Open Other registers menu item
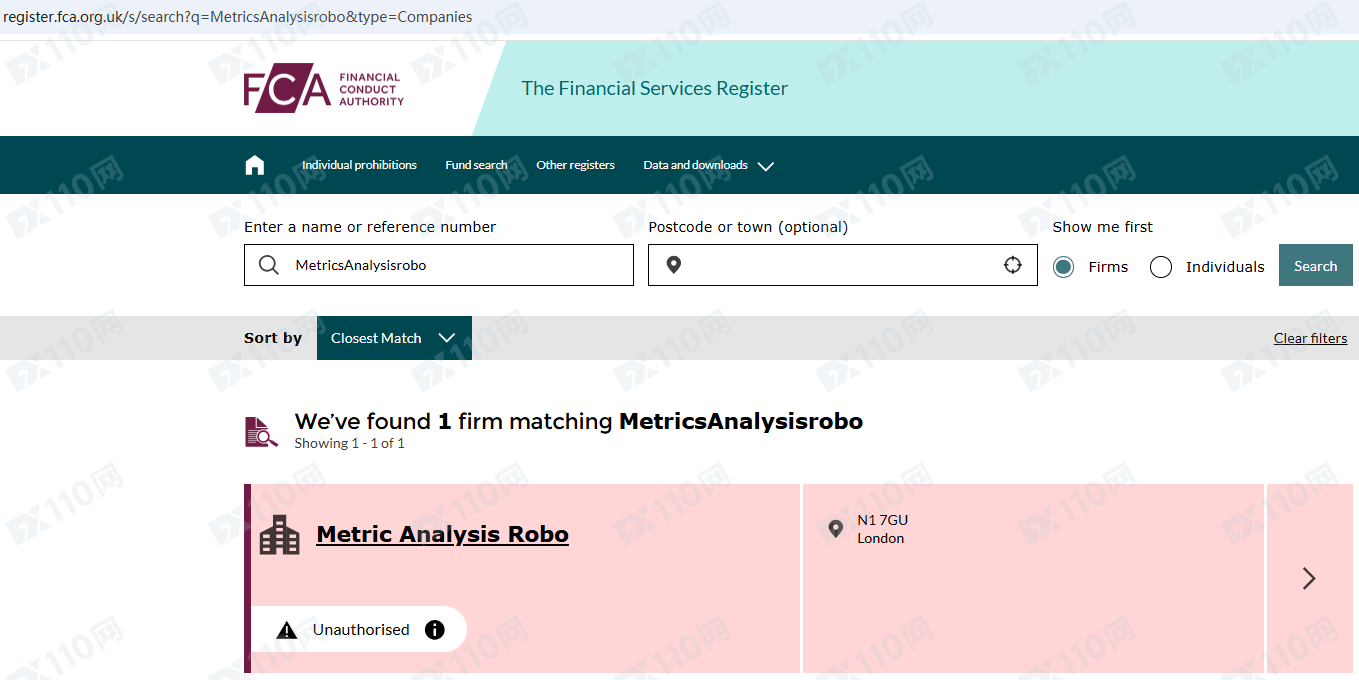Viewport: 1359px width, 680px height. click(575, 165)
